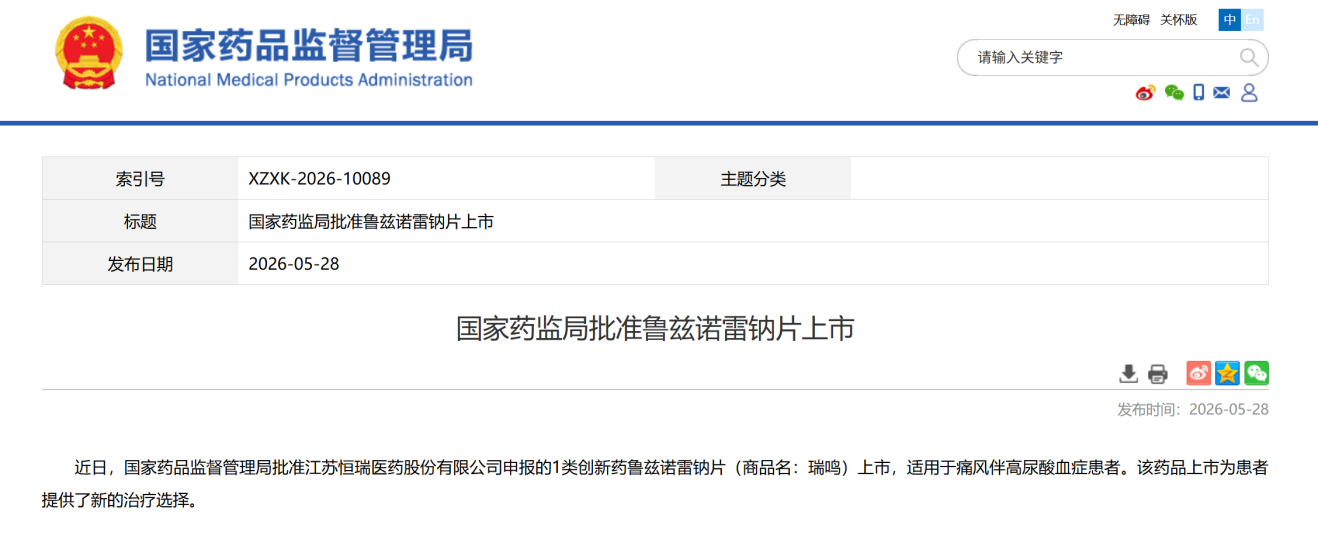Open the user account icon

point(1249,93)
